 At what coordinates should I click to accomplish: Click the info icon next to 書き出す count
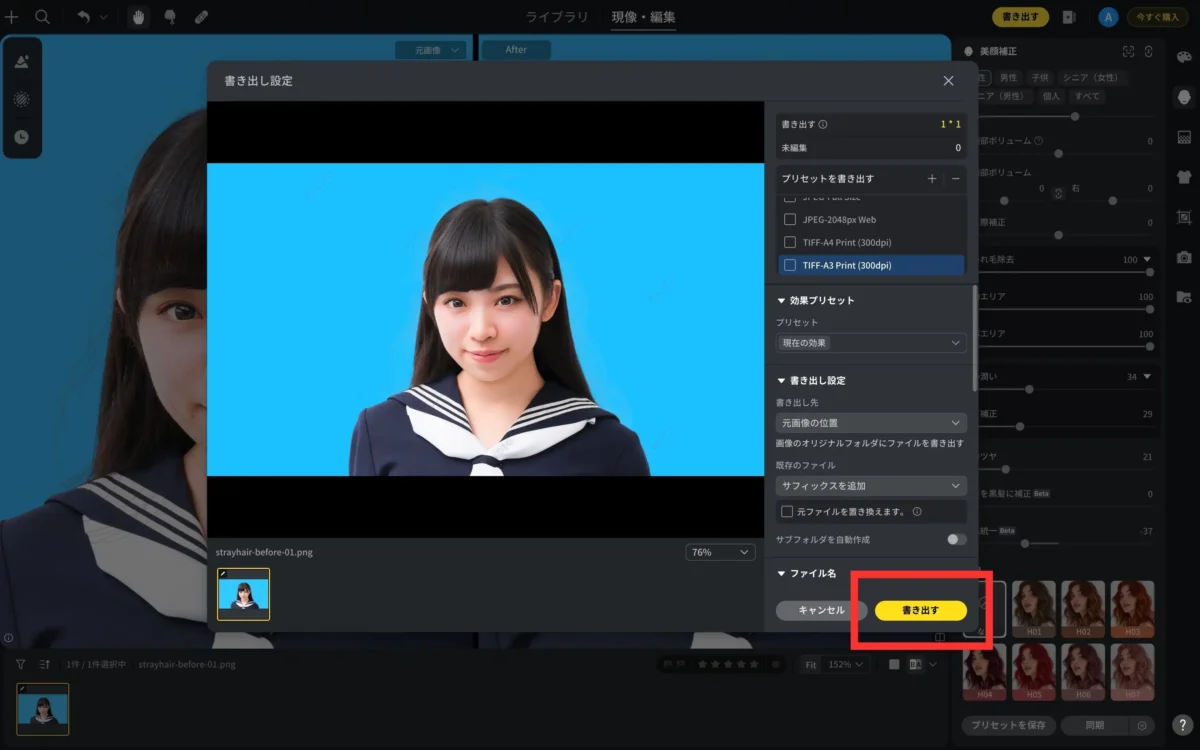tap(823, 125)
